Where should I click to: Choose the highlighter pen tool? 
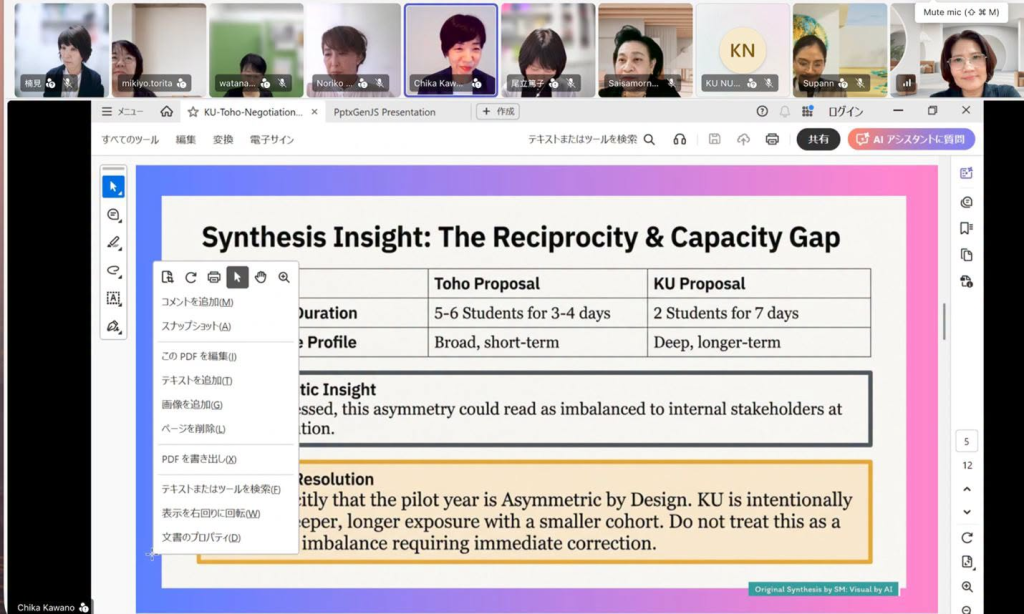pyautogui.click(x=113, y=242)
